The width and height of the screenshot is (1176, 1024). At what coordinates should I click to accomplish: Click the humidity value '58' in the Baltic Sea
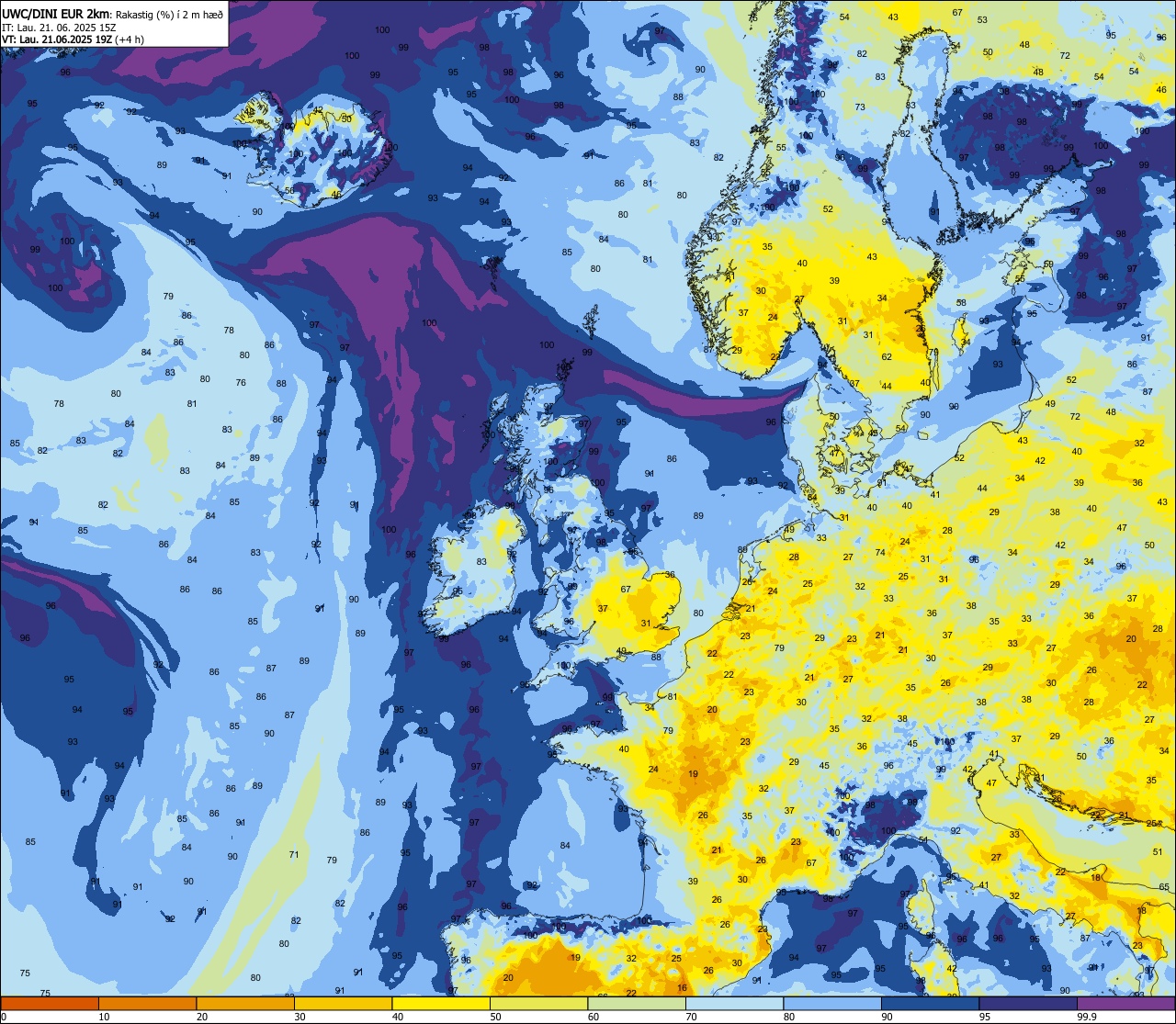coord(961,302)
